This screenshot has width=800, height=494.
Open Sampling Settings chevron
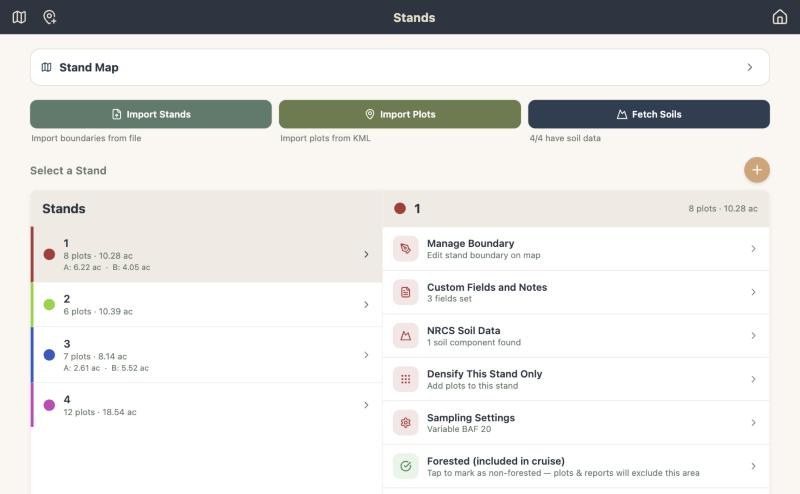coord(754,423)
